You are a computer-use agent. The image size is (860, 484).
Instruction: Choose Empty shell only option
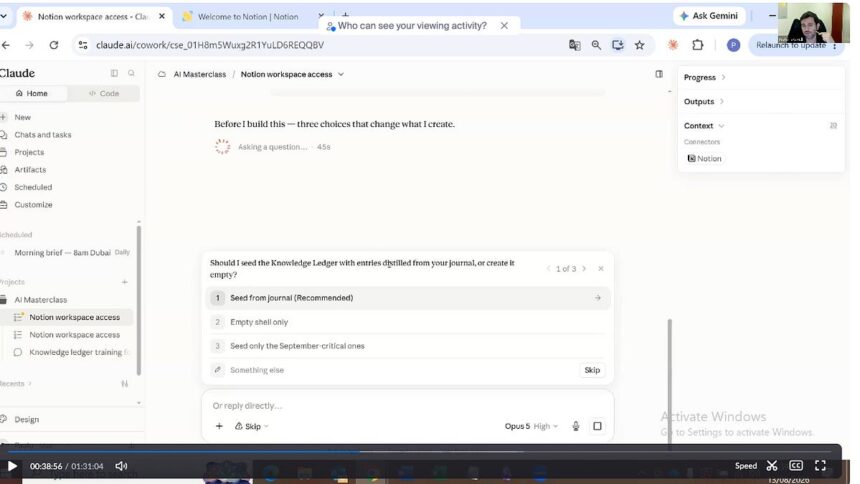click(408, 322)
